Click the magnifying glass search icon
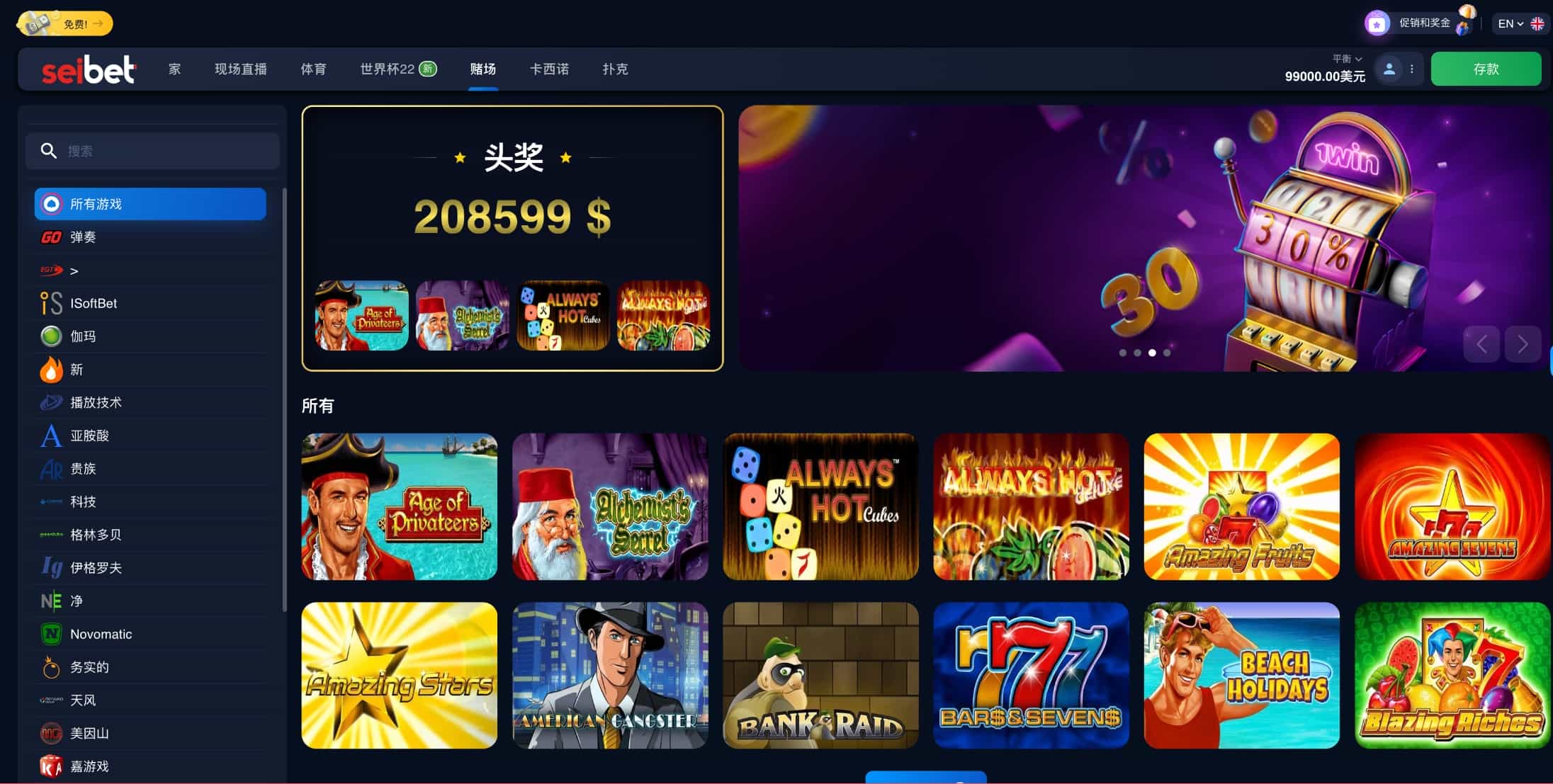The height and width of the screenshot is (784, 1553). click(x=48, y=151)
